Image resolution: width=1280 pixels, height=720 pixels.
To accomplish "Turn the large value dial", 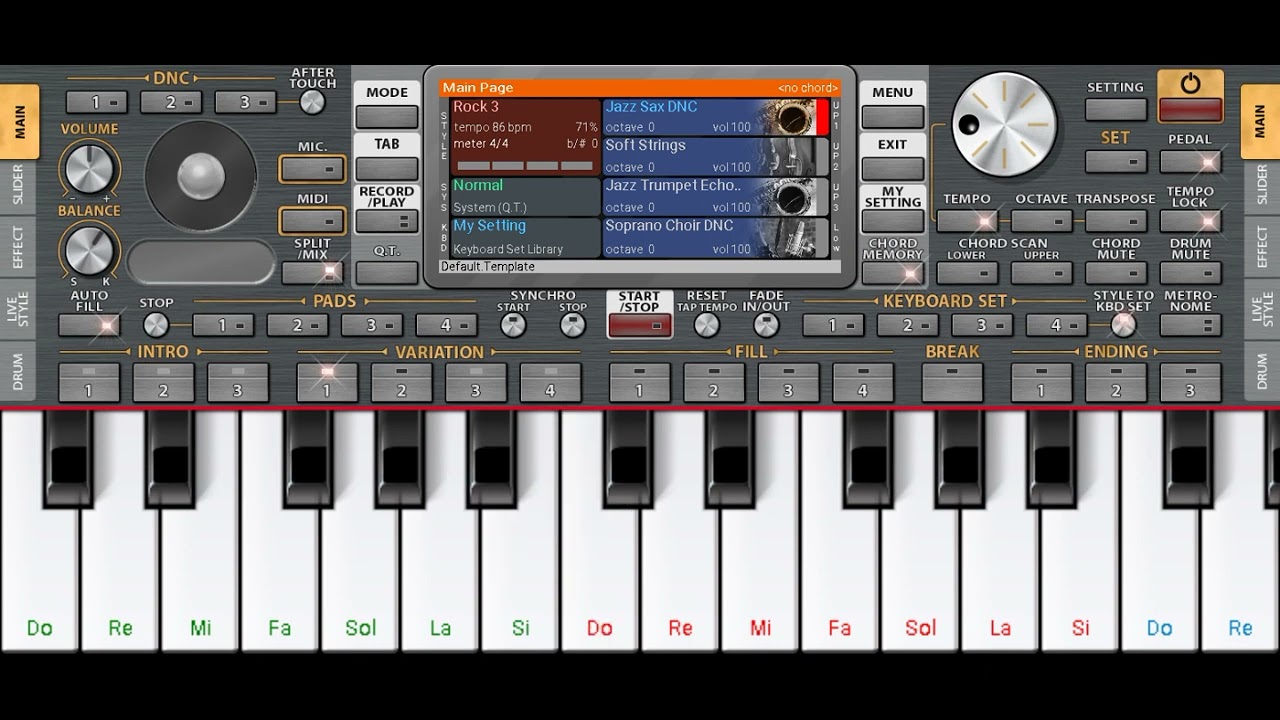I will point(1003,125).
